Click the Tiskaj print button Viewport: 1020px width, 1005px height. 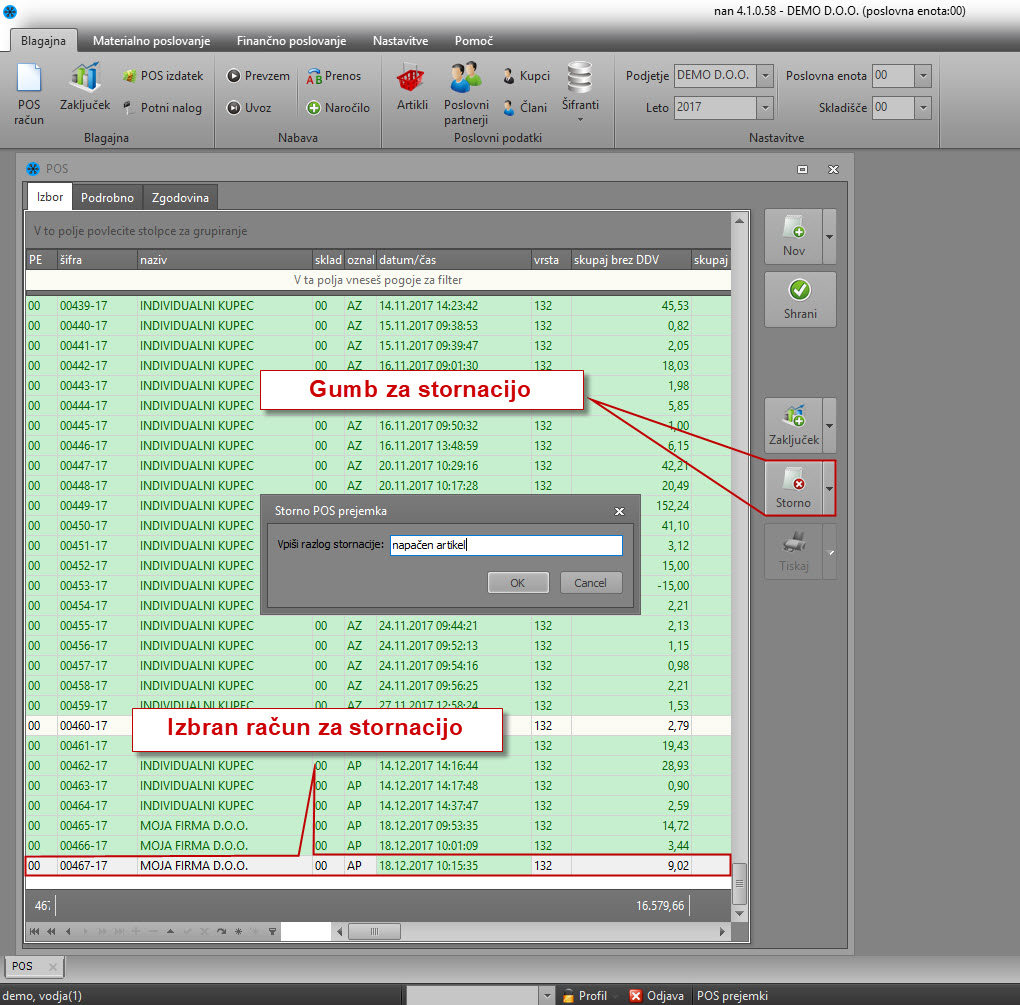coord(793,552)
